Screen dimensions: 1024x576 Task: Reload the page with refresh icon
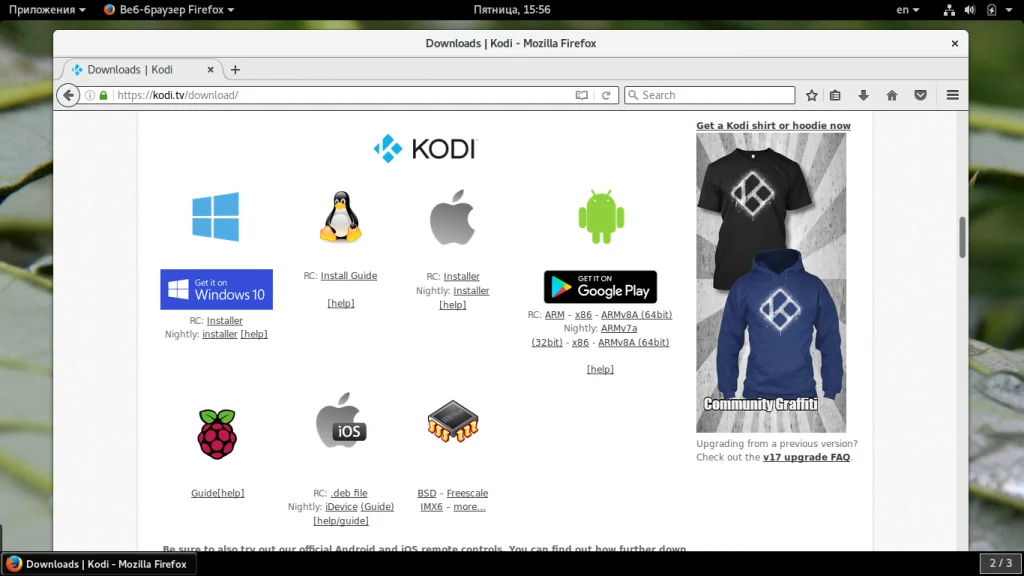[x=606, y=95]
